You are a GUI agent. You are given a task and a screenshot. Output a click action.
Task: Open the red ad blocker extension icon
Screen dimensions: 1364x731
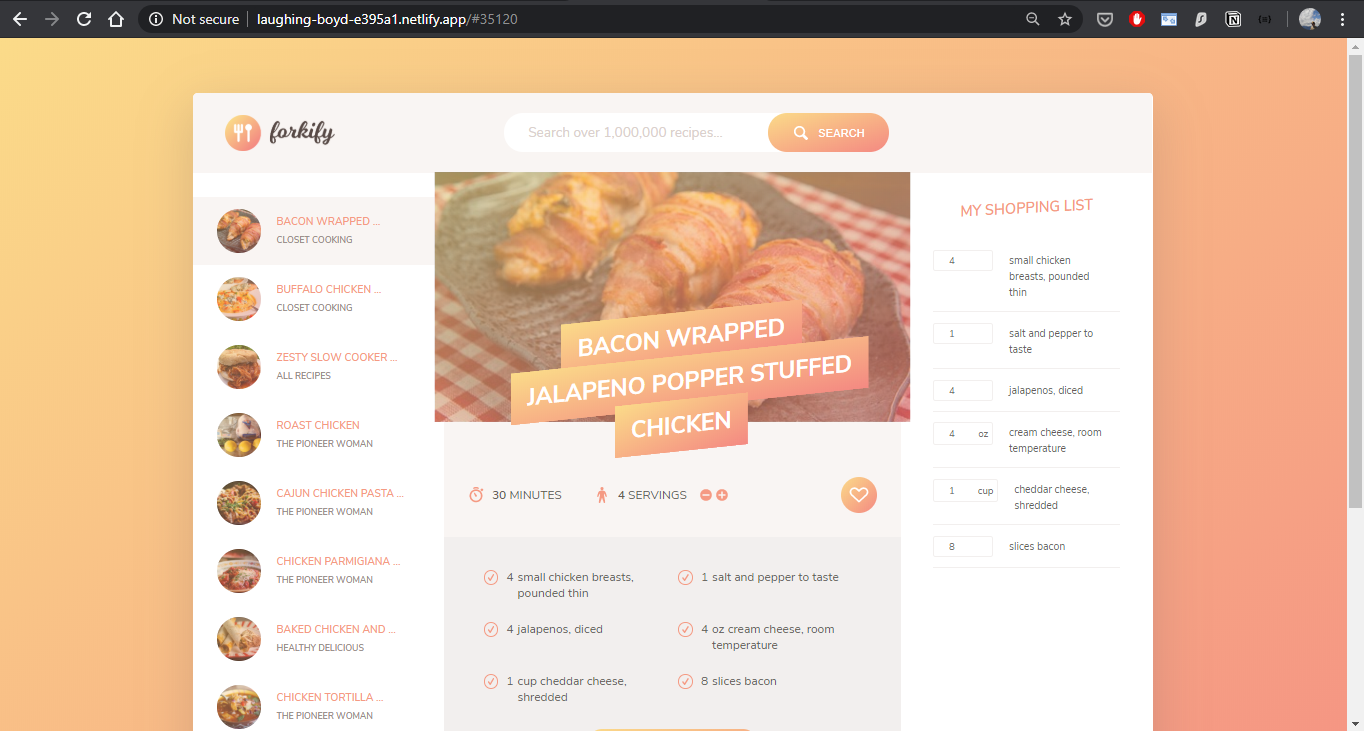(1137, 19)
